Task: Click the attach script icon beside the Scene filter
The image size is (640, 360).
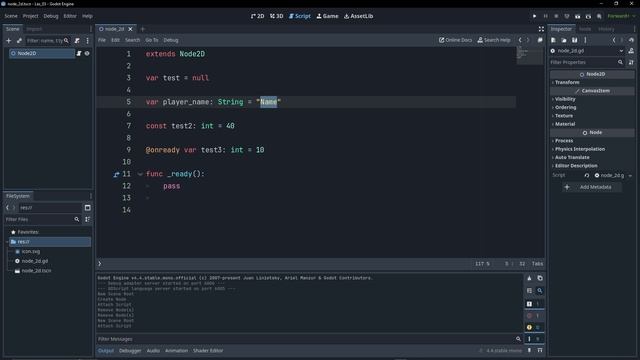Action: tap(77, 41)
